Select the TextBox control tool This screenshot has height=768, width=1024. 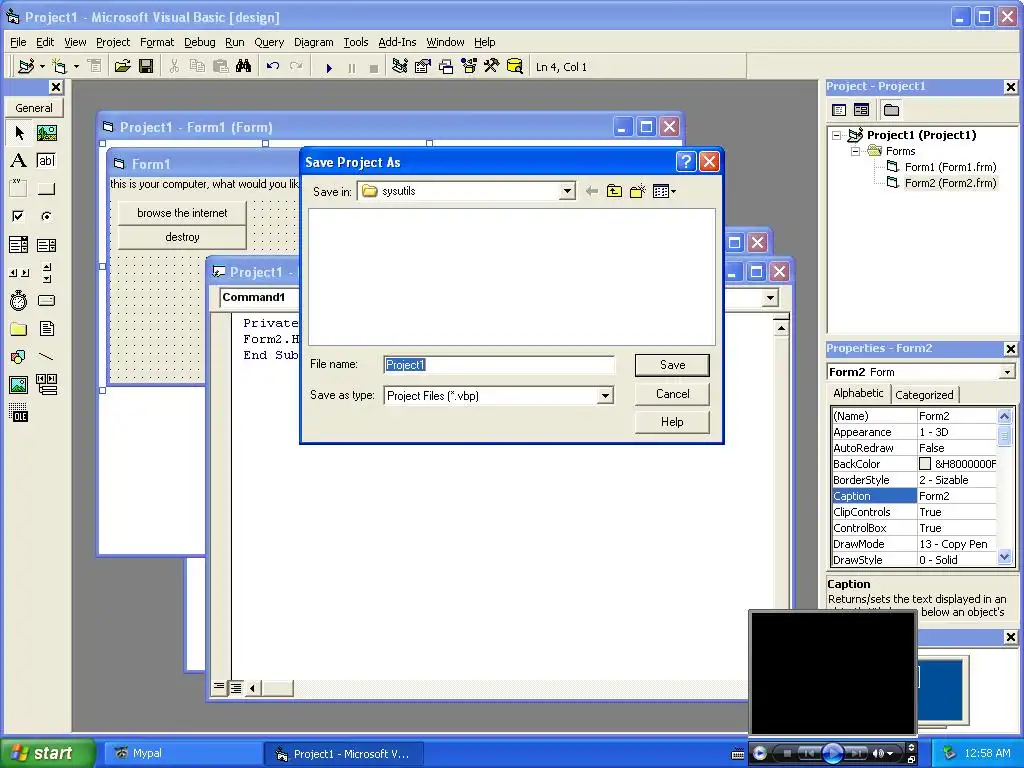46,161
